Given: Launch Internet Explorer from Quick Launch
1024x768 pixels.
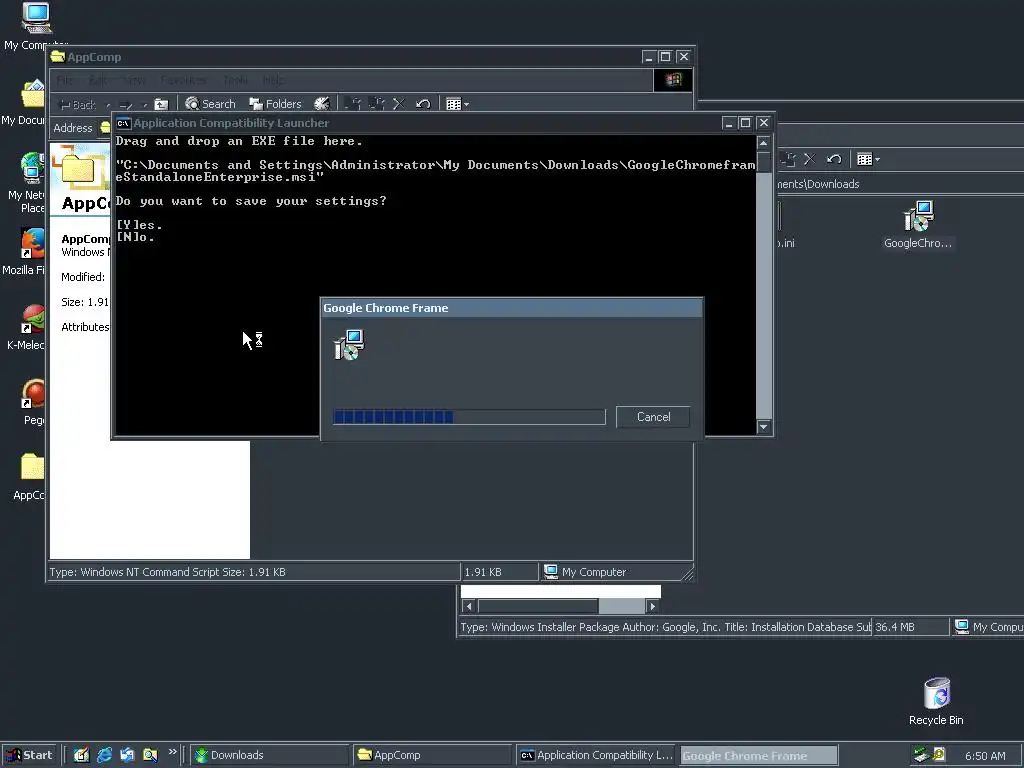Looking at the screenshot, I should click(x=104, y=755).
